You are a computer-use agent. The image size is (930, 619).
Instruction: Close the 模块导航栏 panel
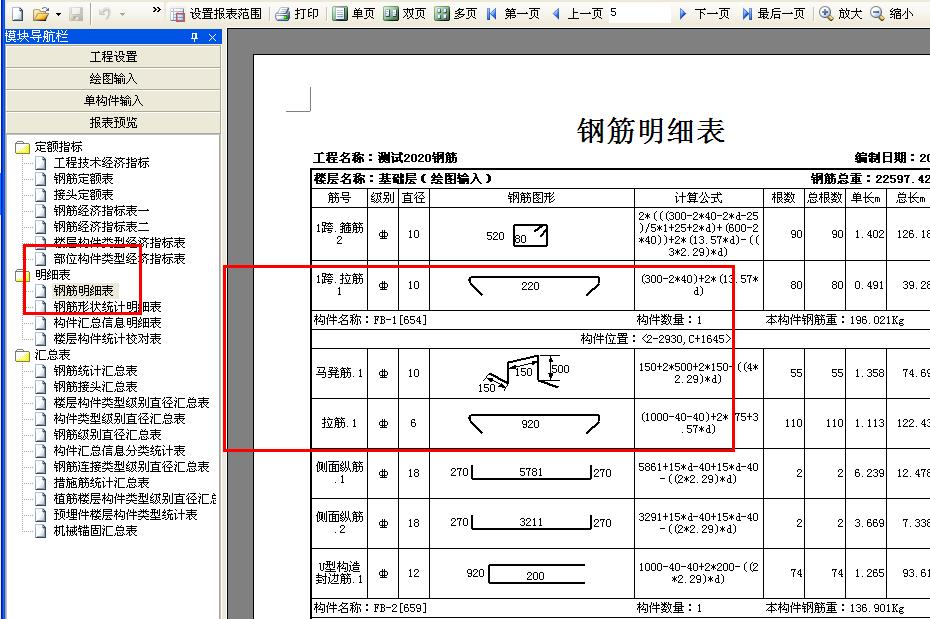(x=212, y=37)
